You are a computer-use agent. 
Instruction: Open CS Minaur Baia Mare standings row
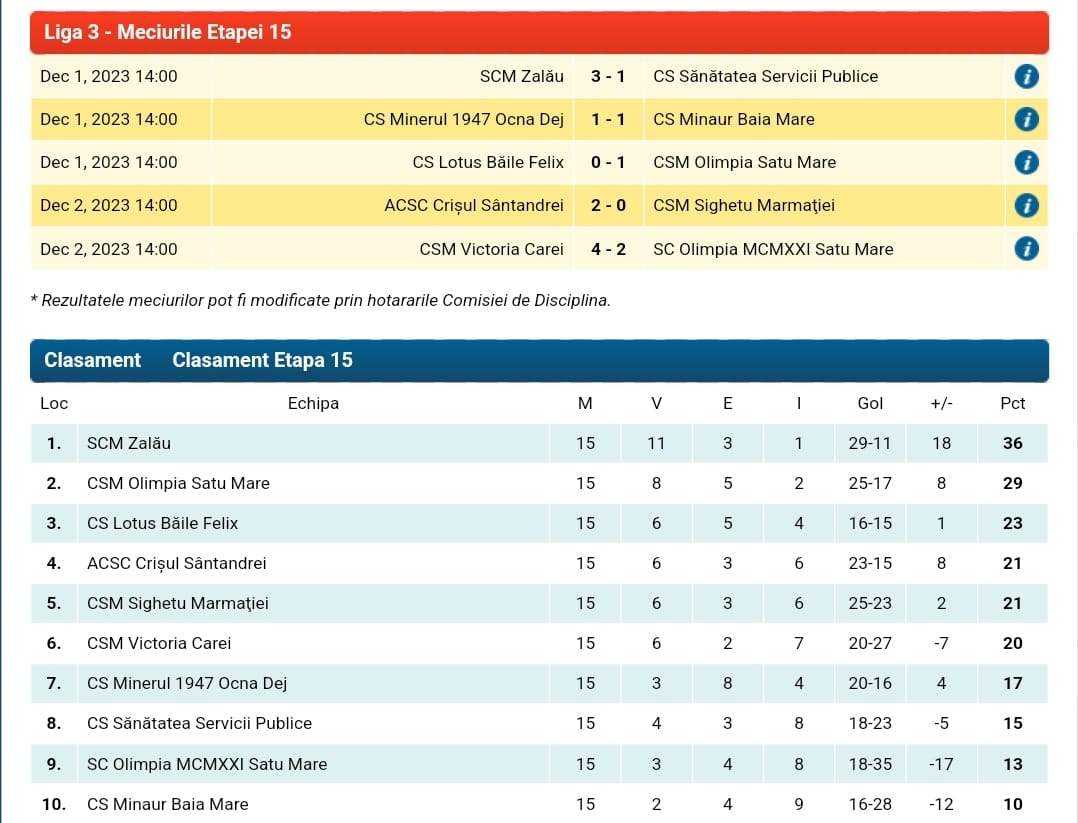pyautogui.click(x=167, y=804)
